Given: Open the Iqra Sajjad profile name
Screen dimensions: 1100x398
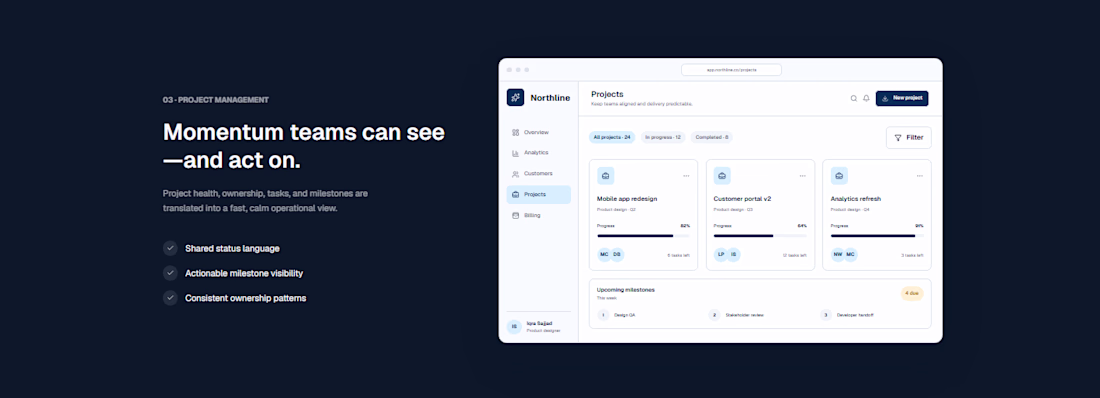Looking at the screenshot, I should (x=539, y=324).
